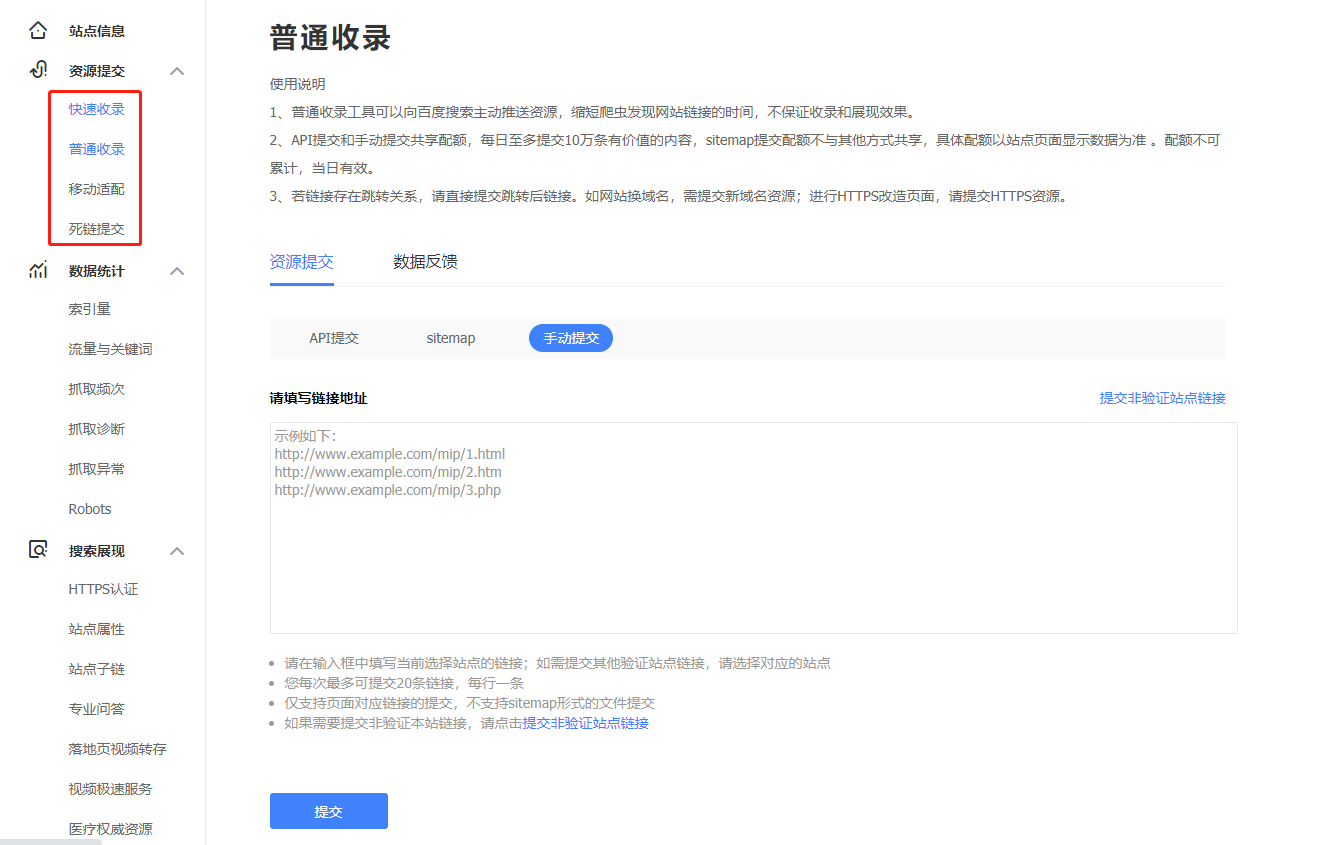Open the Robots settings page
1343x845 pixels.
click(x=89, y=508)
